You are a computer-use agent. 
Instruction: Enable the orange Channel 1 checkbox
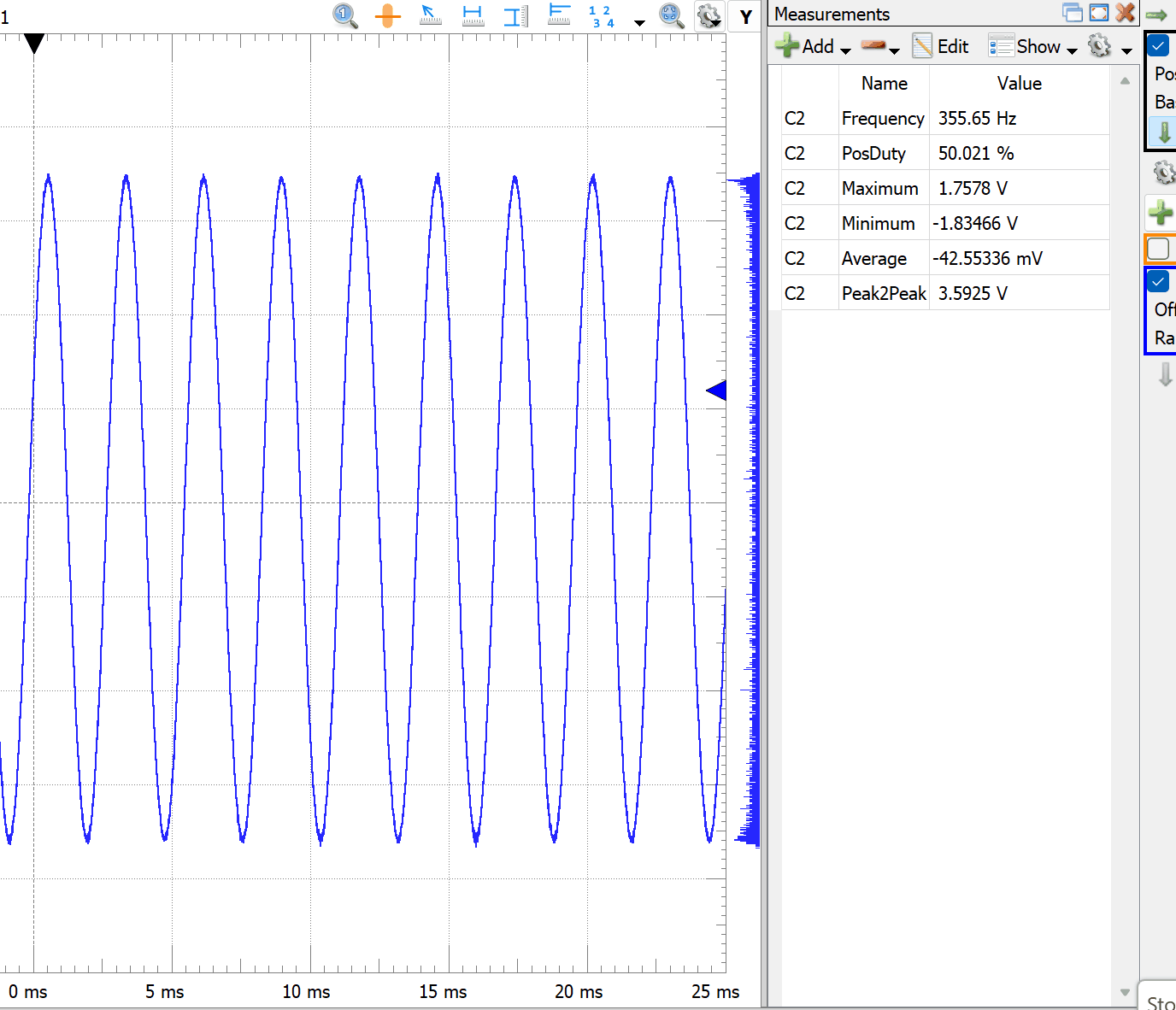point(1158,249)
